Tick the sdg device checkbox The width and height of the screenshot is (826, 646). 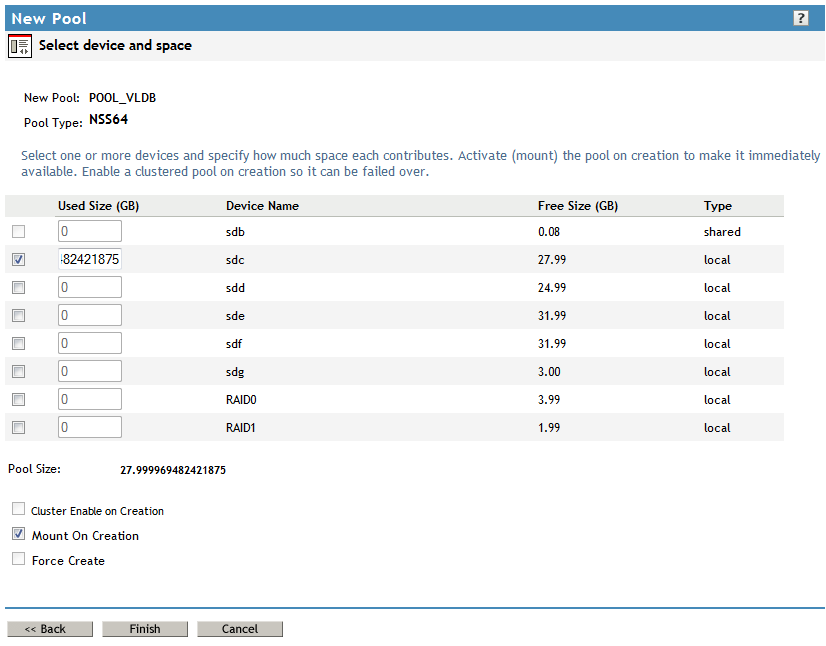tap(18, 371)
